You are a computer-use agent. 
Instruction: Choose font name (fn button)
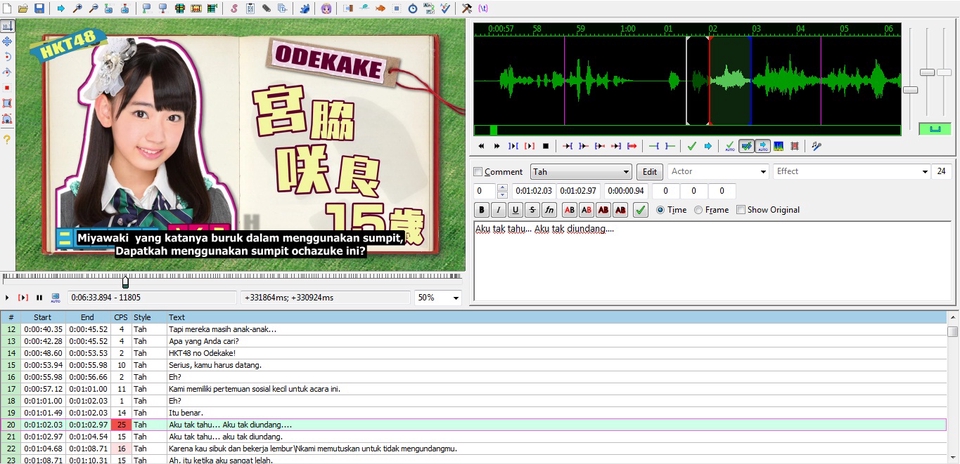(549, 210)
